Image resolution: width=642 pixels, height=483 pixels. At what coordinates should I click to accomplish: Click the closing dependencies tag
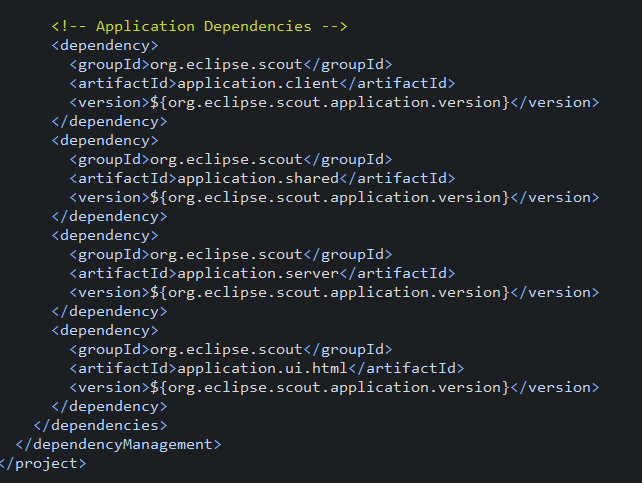100,425
